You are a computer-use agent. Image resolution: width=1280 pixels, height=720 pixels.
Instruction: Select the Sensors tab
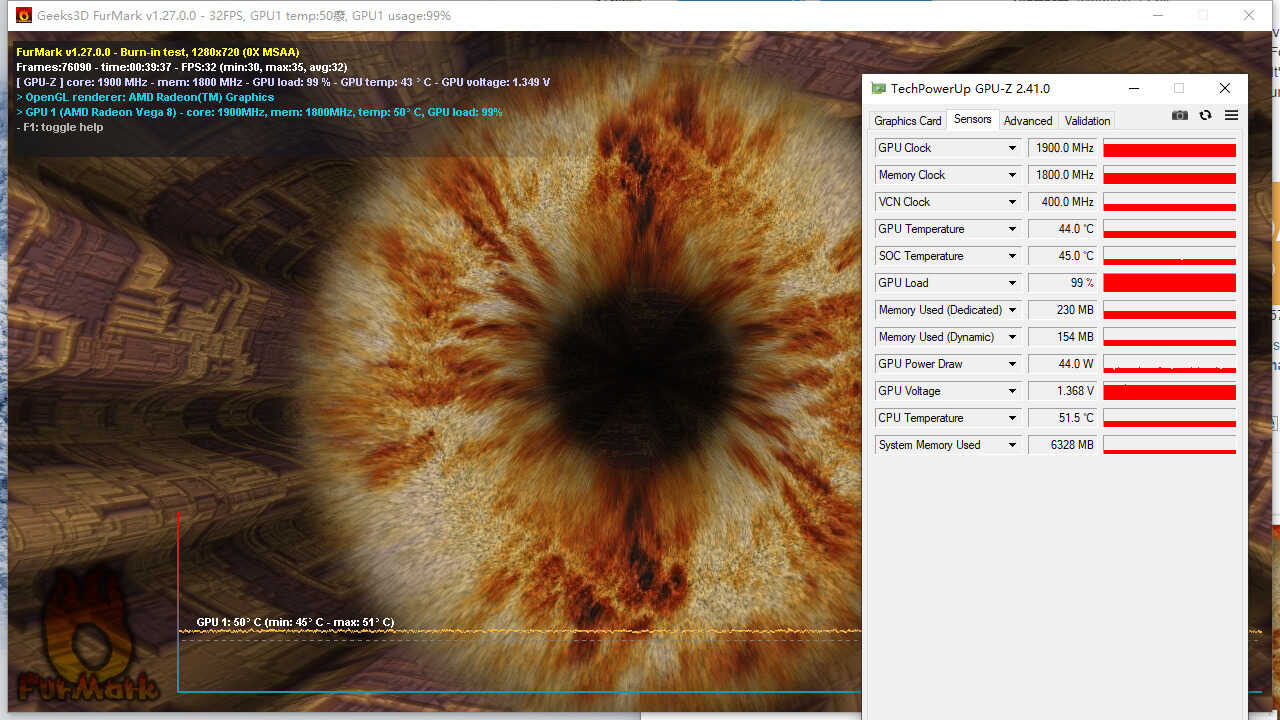[972, 119]
